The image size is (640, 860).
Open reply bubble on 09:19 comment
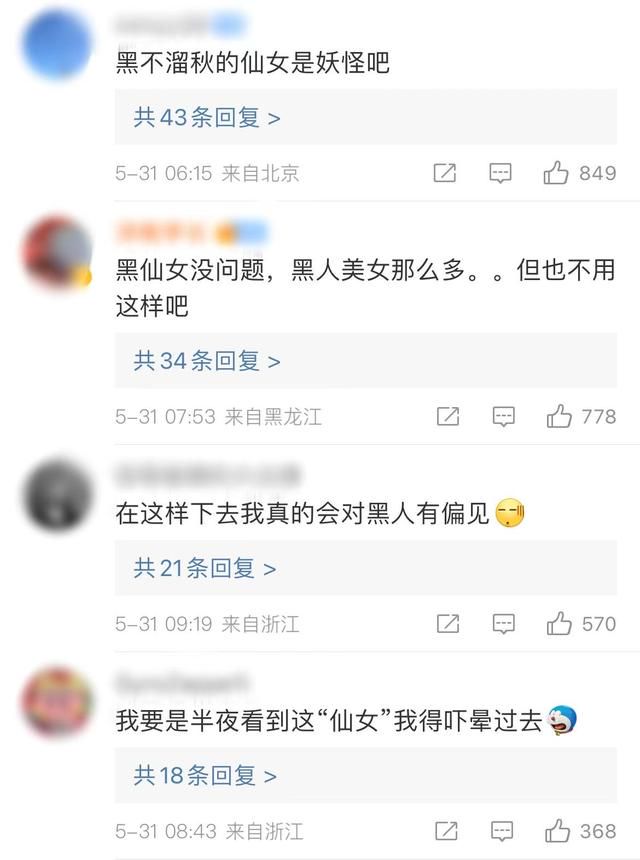coord(503,624)
